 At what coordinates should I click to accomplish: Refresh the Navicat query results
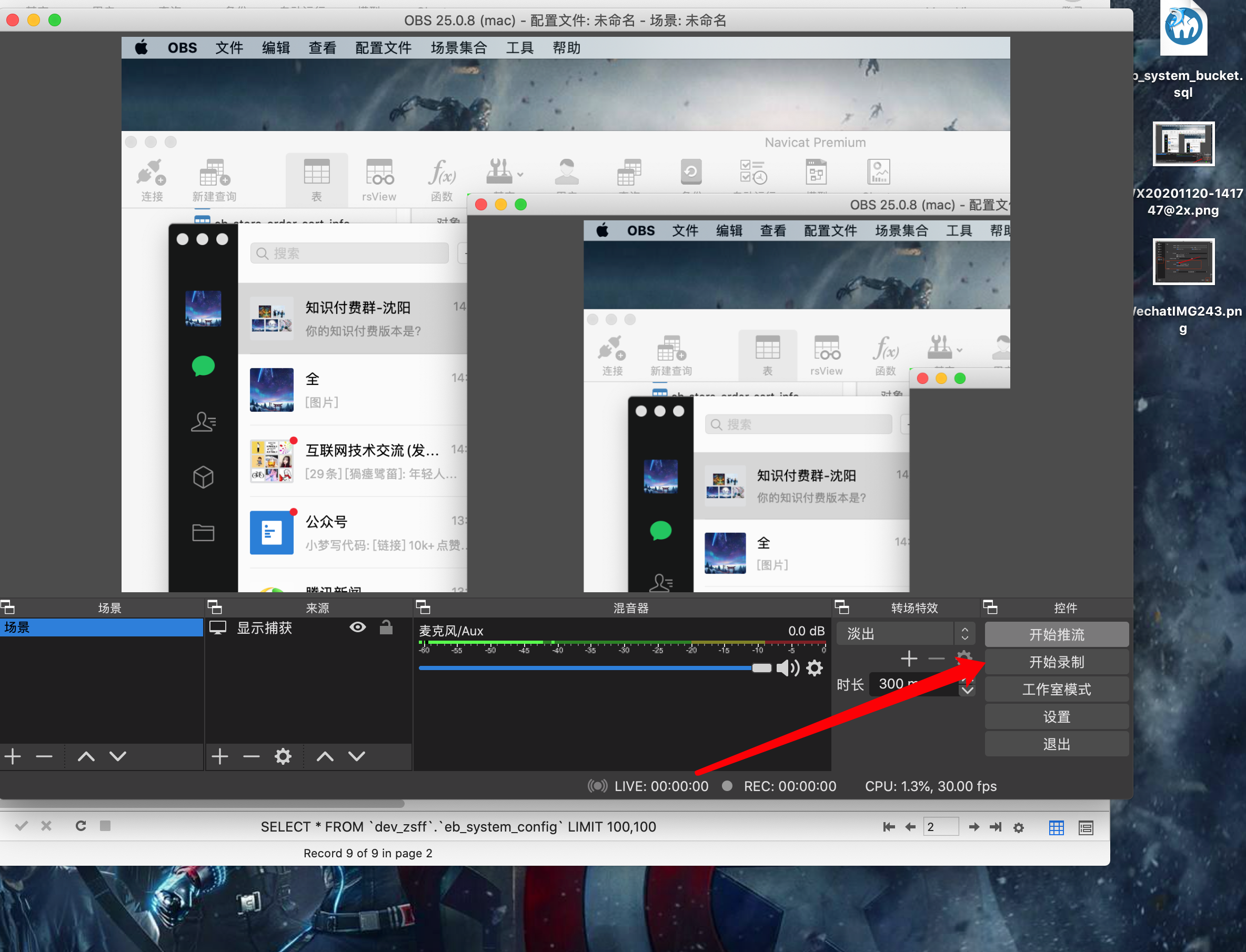coord(81,826)
